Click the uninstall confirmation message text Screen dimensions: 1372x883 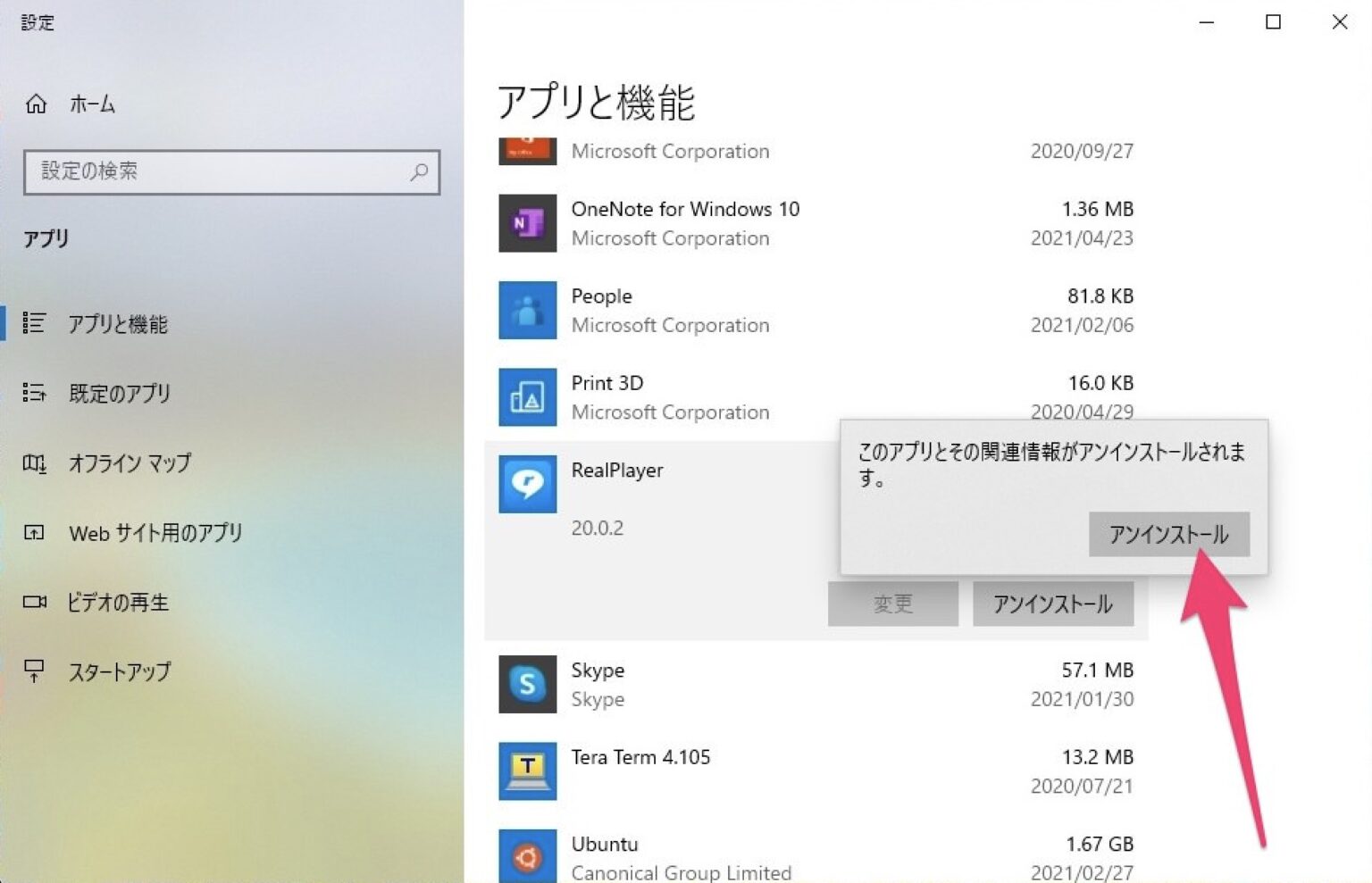(1051, 464)
